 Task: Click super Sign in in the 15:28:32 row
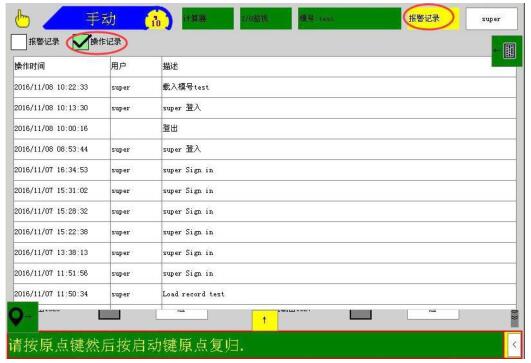click(339, 211)
